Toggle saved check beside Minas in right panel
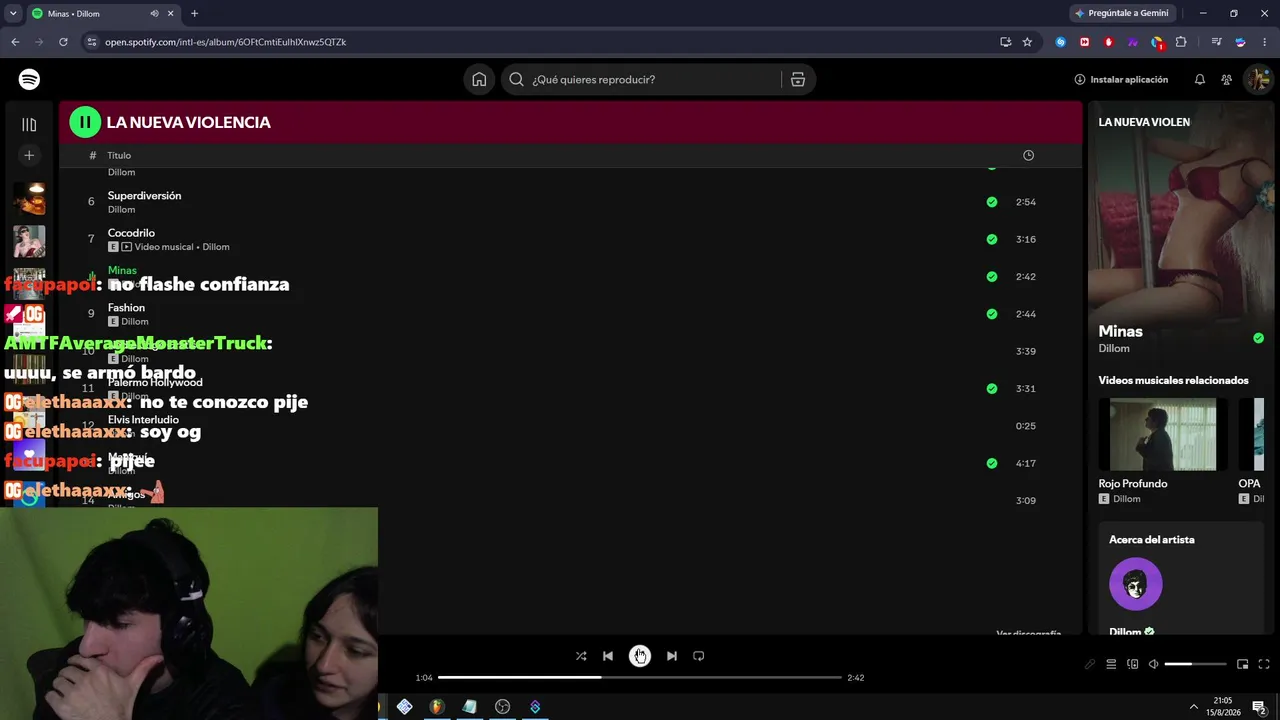The image size is (1280, 720). 1258,338
